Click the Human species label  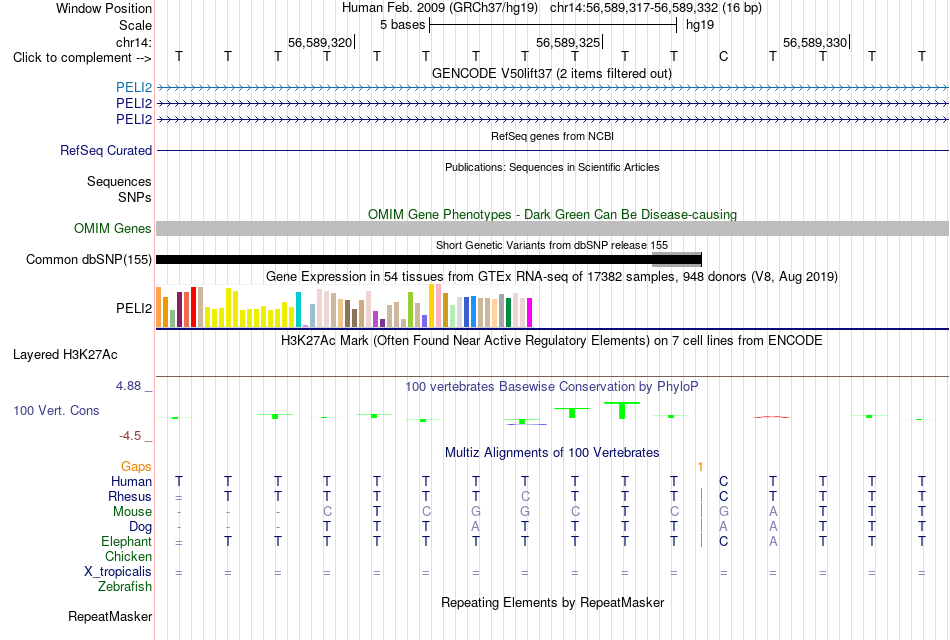tap(131, 481)
